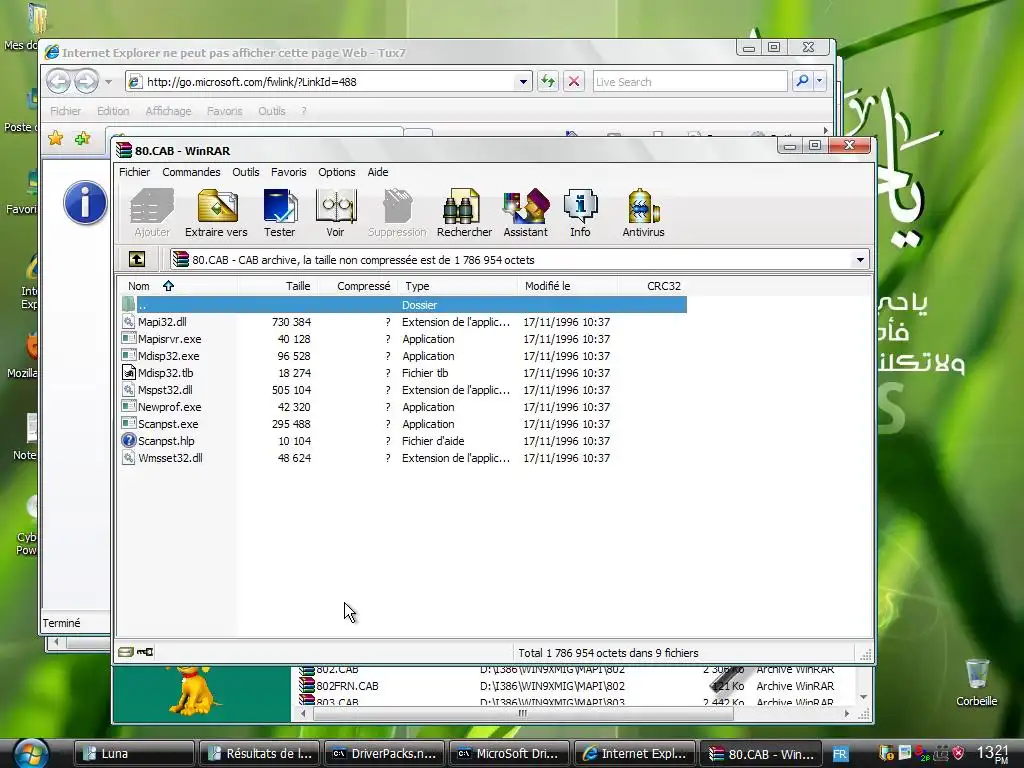The height and width of the screenshot is (768, 1024).
Task: Sort by the Nom column header
Action: 177,286
